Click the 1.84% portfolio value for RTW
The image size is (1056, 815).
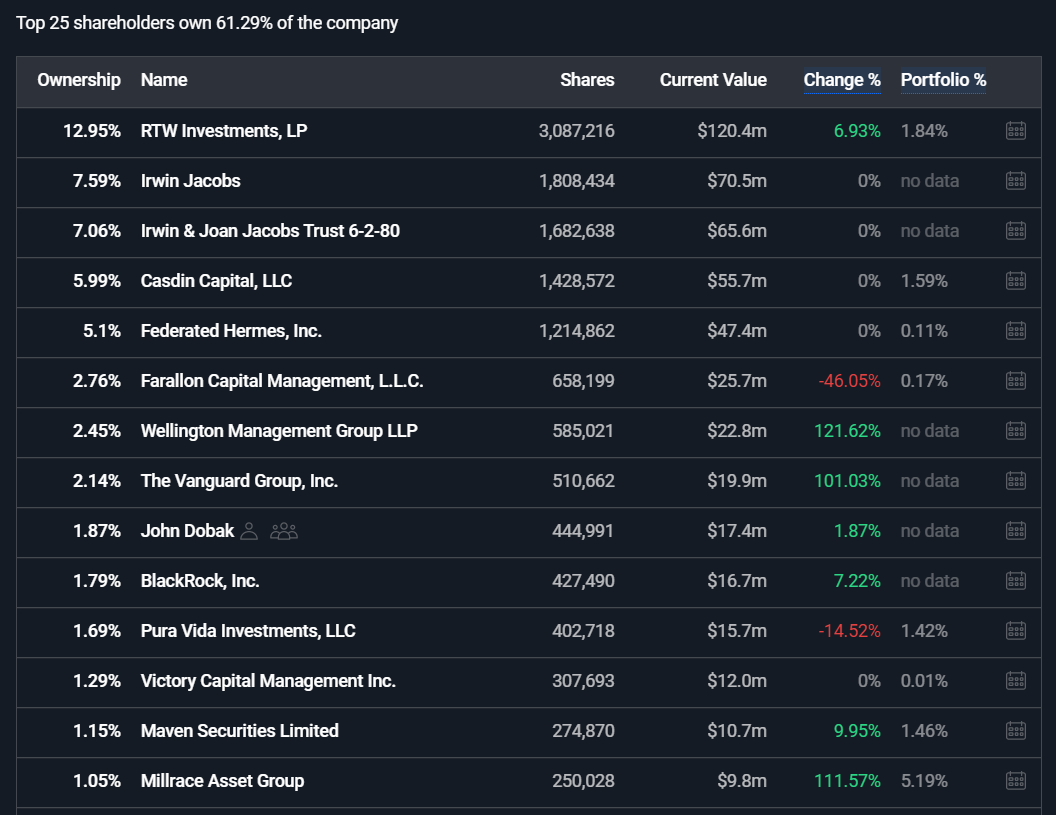(x=924, y=131)
